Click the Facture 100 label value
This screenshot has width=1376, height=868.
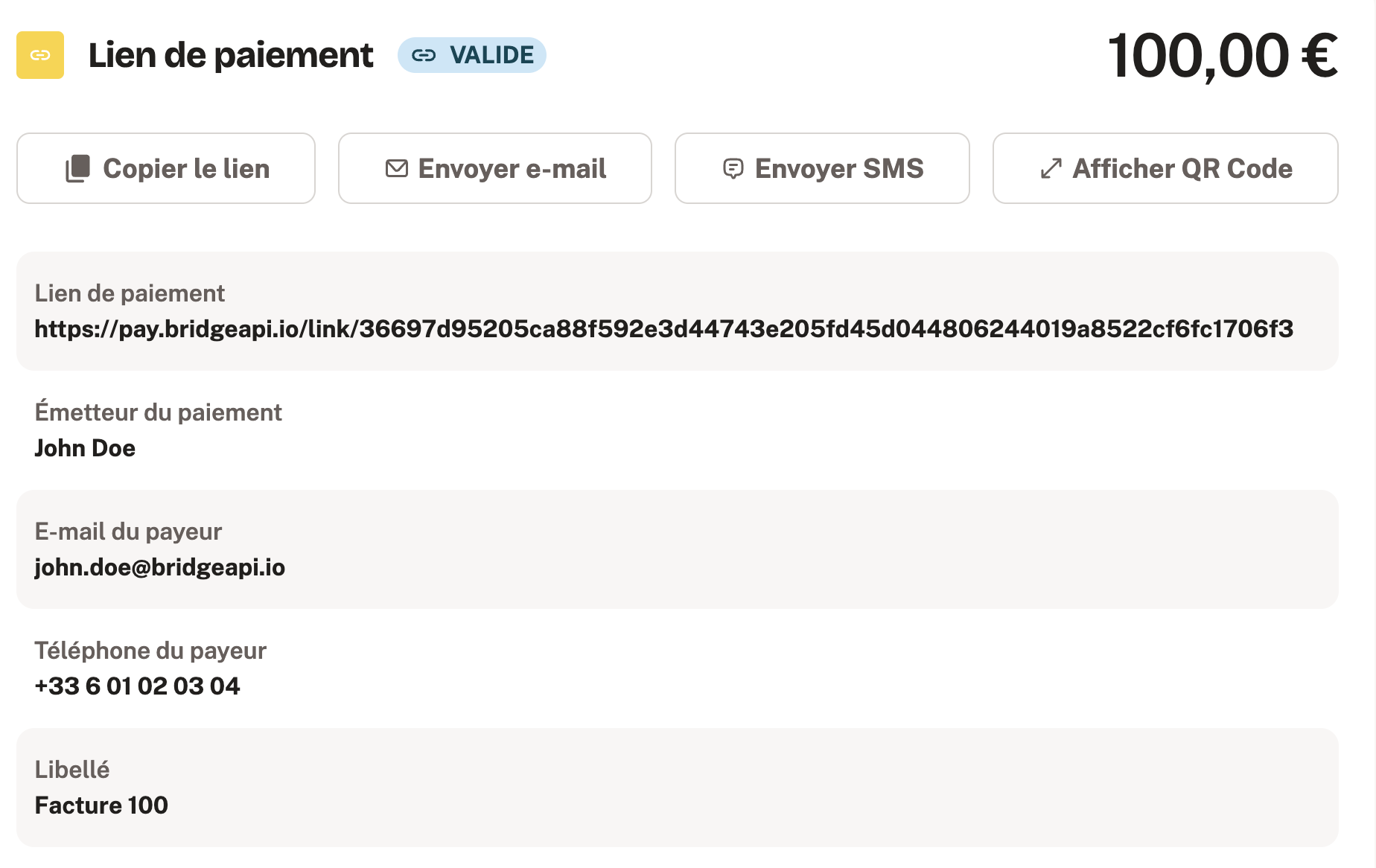[101, 805]
